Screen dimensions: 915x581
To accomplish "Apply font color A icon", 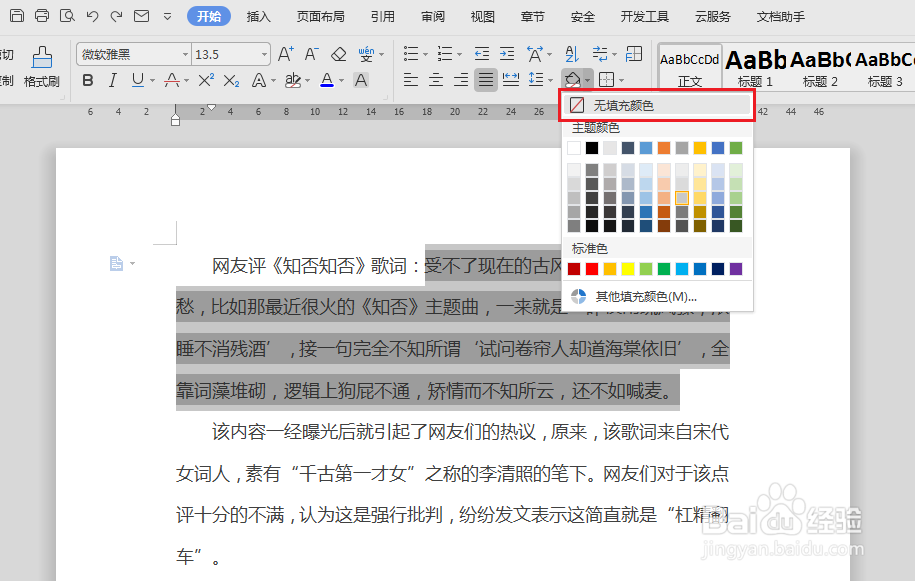I will [327, 80].
